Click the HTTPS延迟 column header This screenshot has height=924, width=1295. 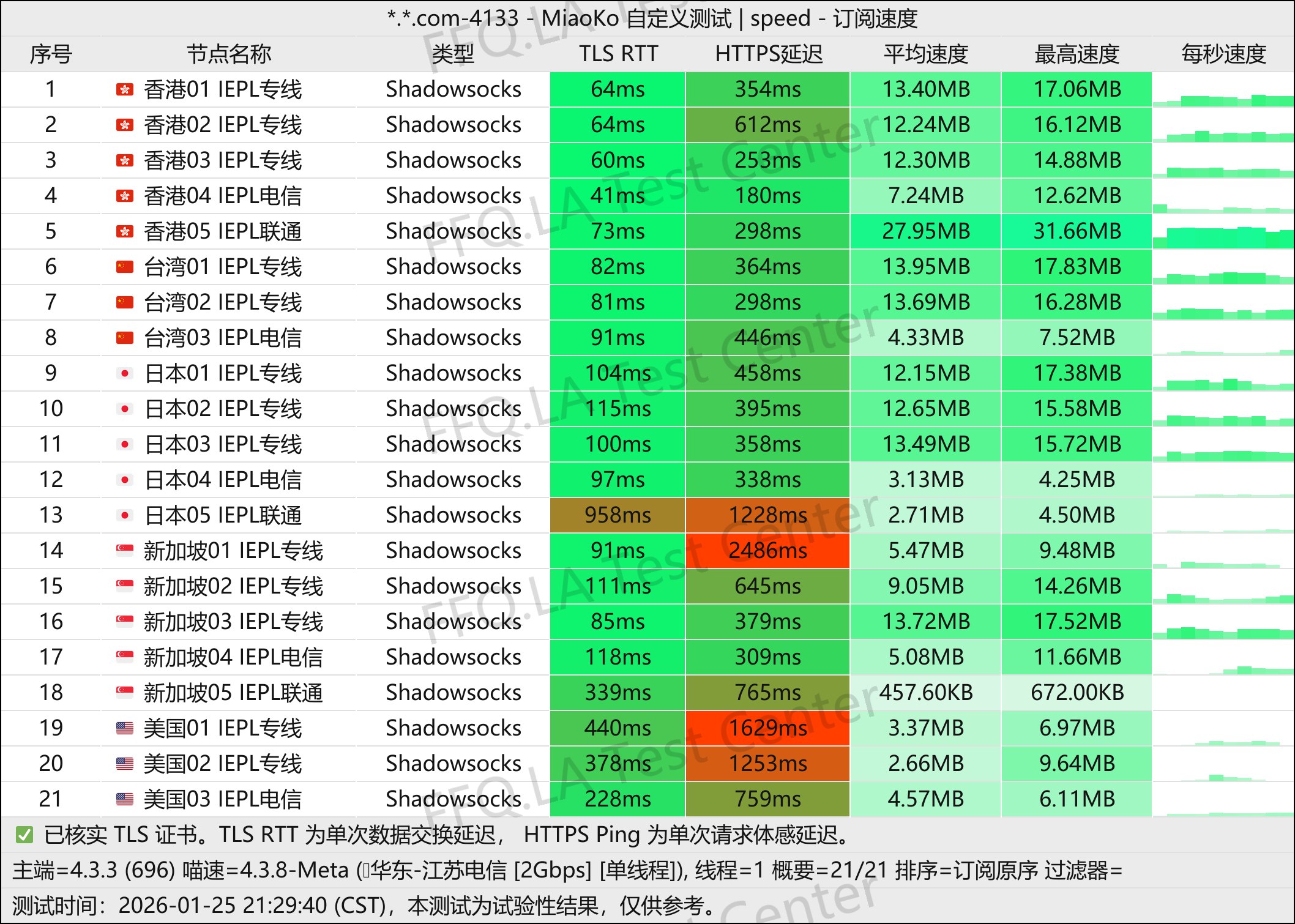point(769,54)
